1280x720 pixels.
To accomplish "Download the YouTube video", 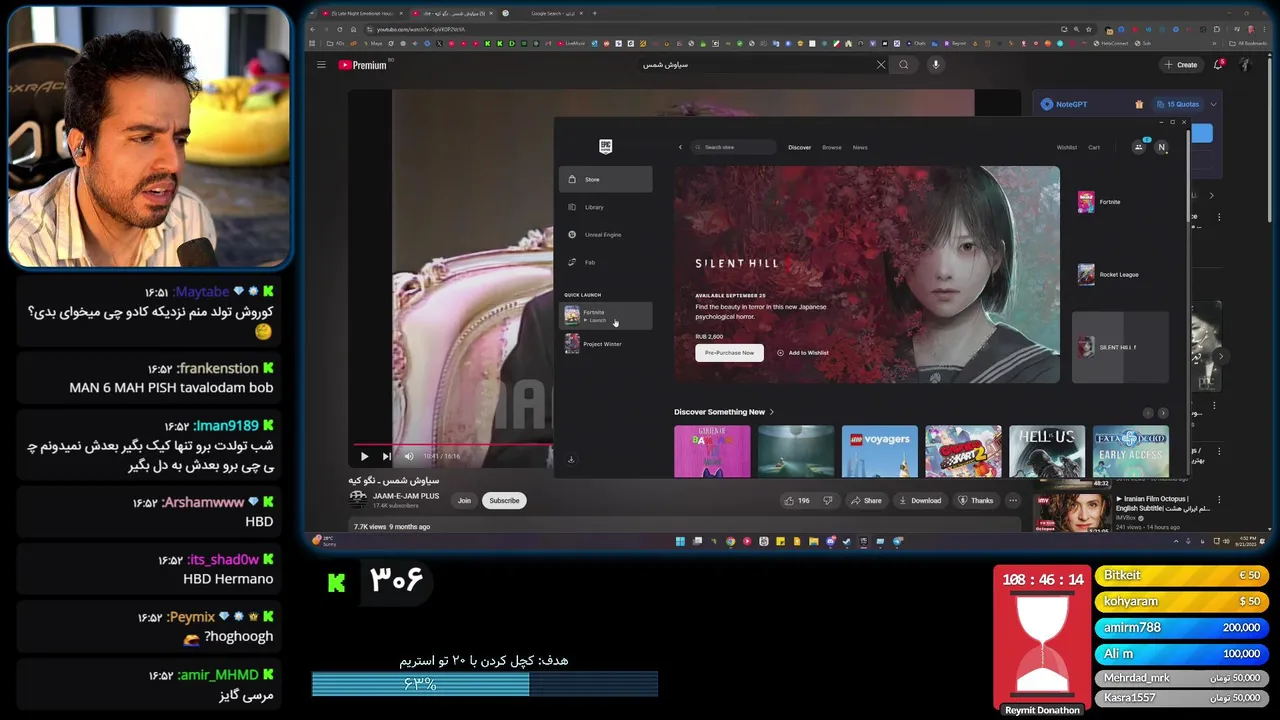I will point(920,500).
